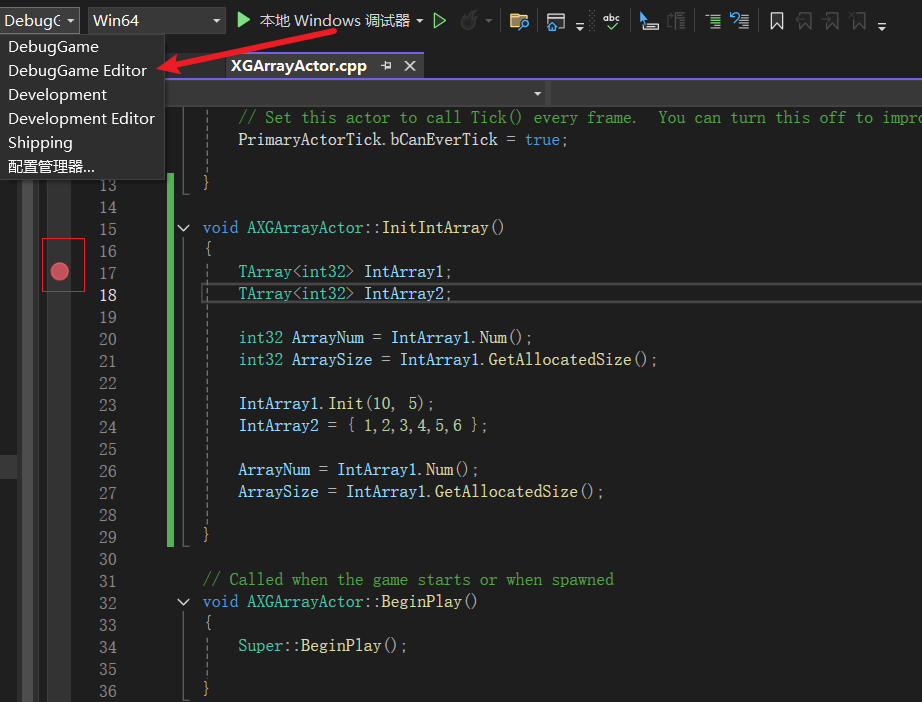Uncomment the selected lines icon
922x702 pixels.
739,21
